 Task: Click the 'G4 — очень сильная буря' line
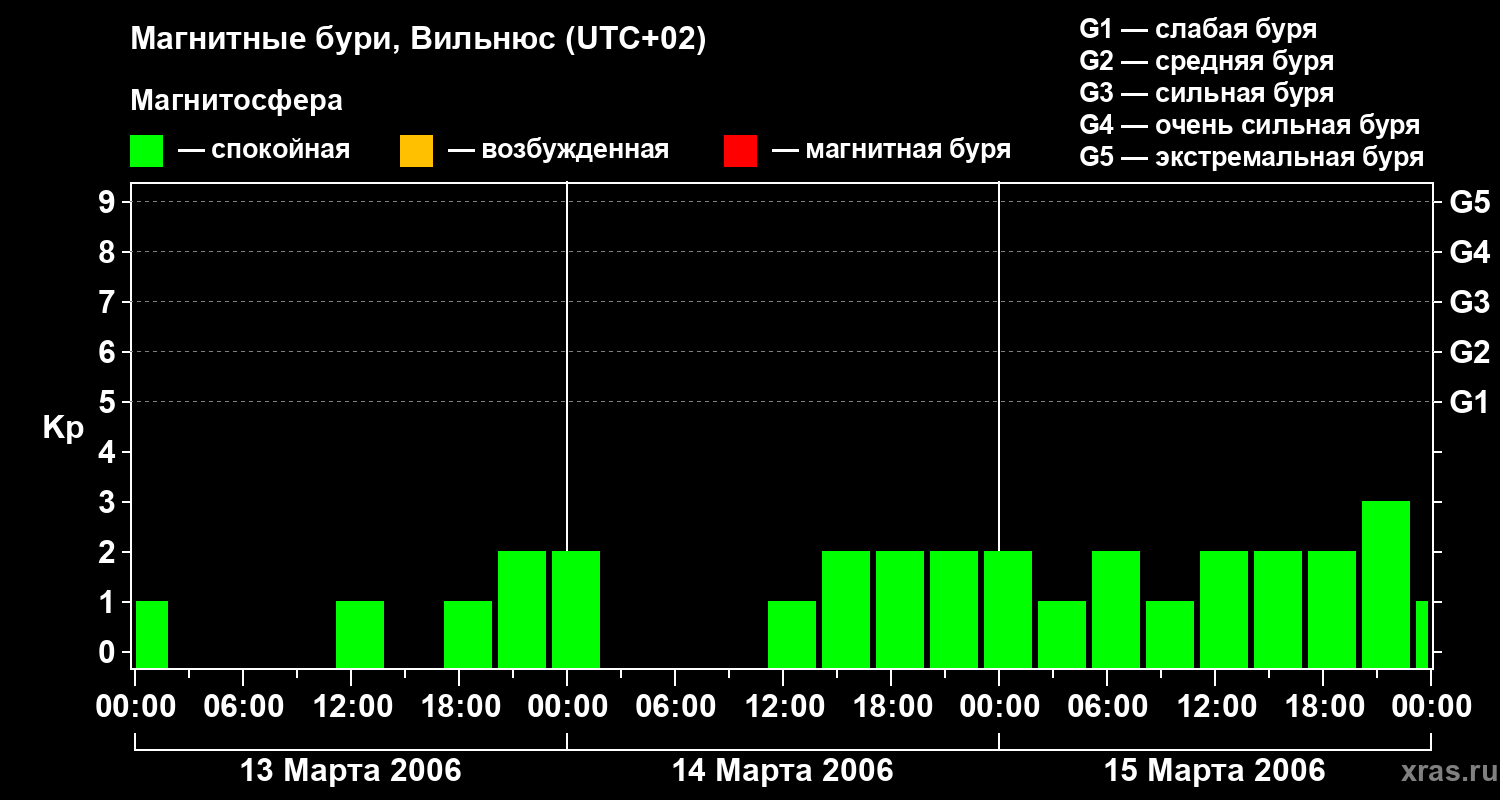[1250, 125]
